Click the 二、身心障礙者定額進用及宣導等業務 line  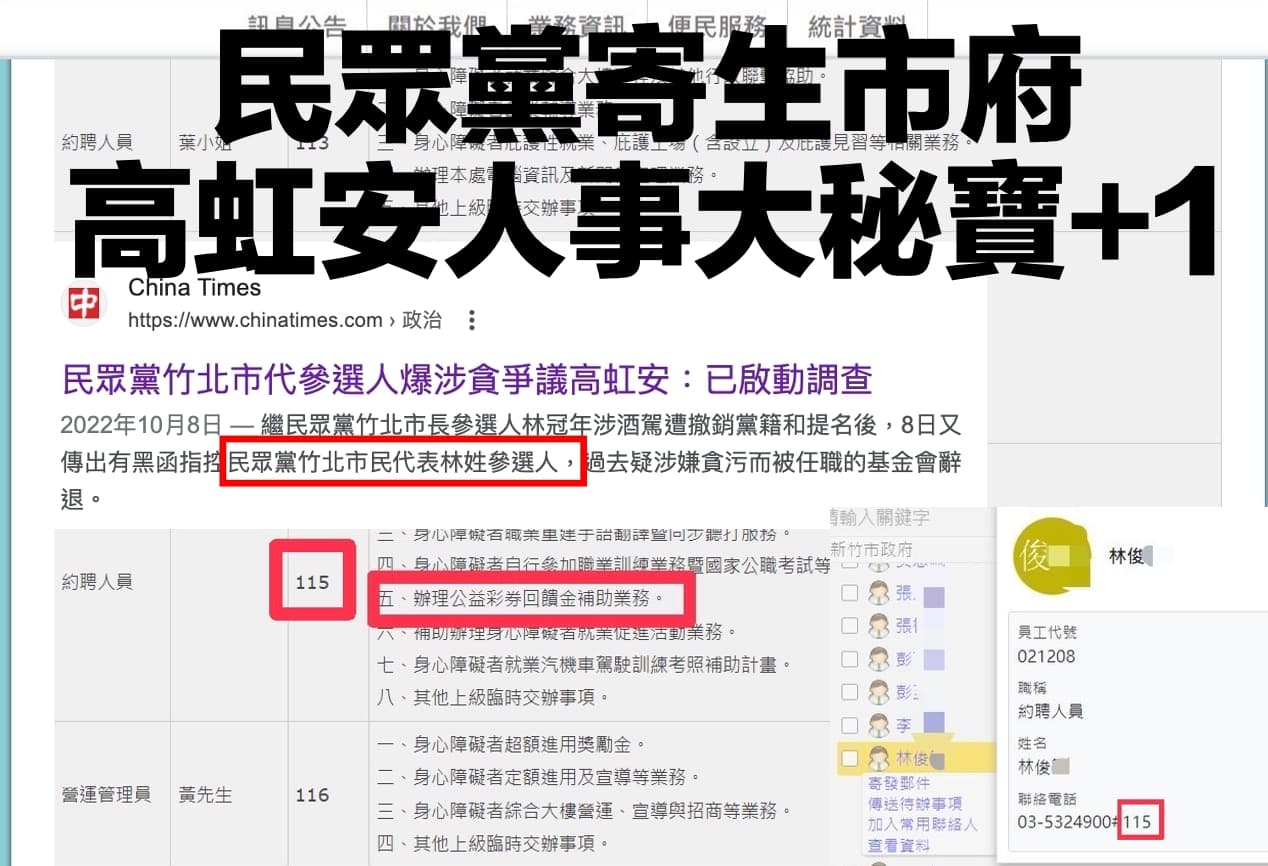(x=540, y=777)
